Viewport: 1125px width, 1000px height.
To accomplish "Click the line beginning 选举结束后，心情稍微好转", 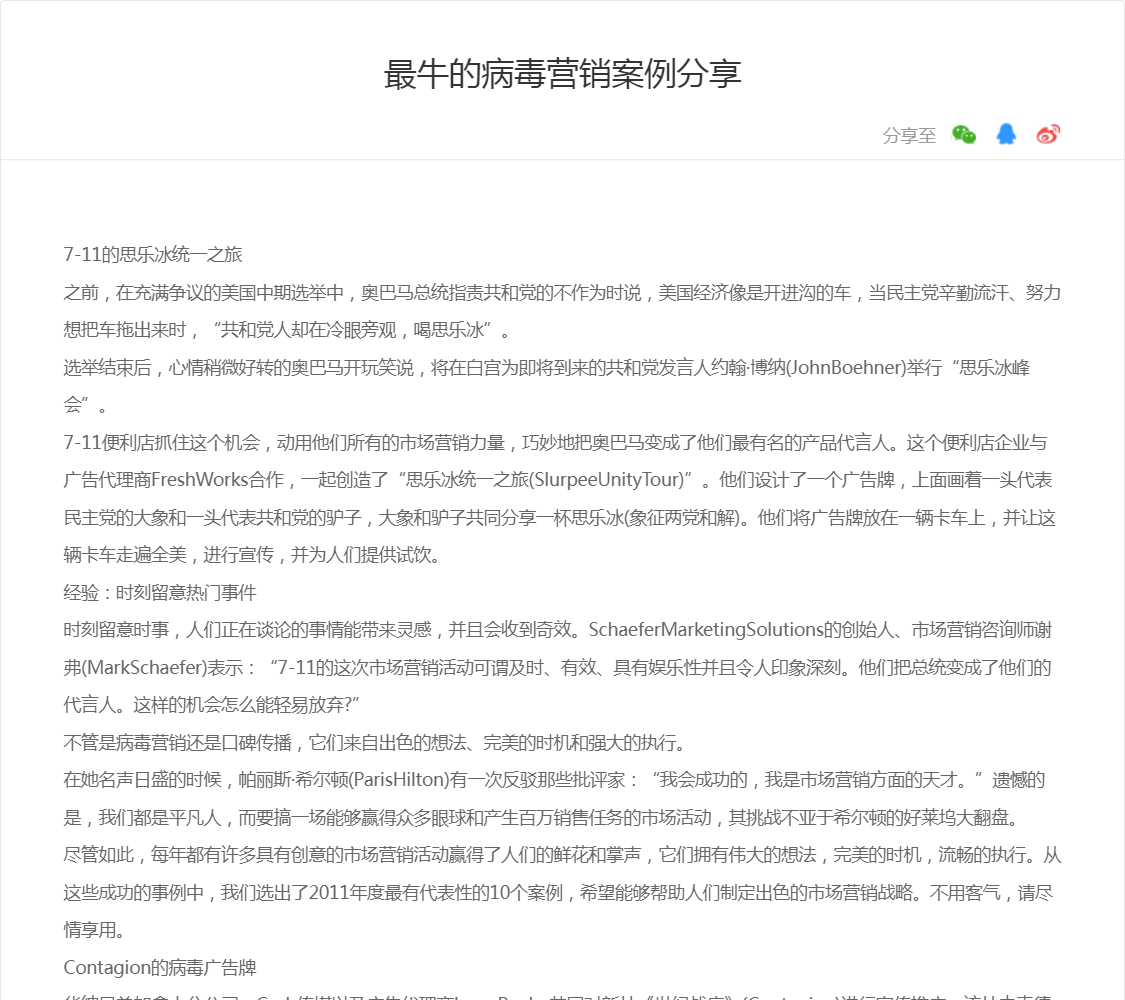I will pyautogui.click(x=547, y=368).
